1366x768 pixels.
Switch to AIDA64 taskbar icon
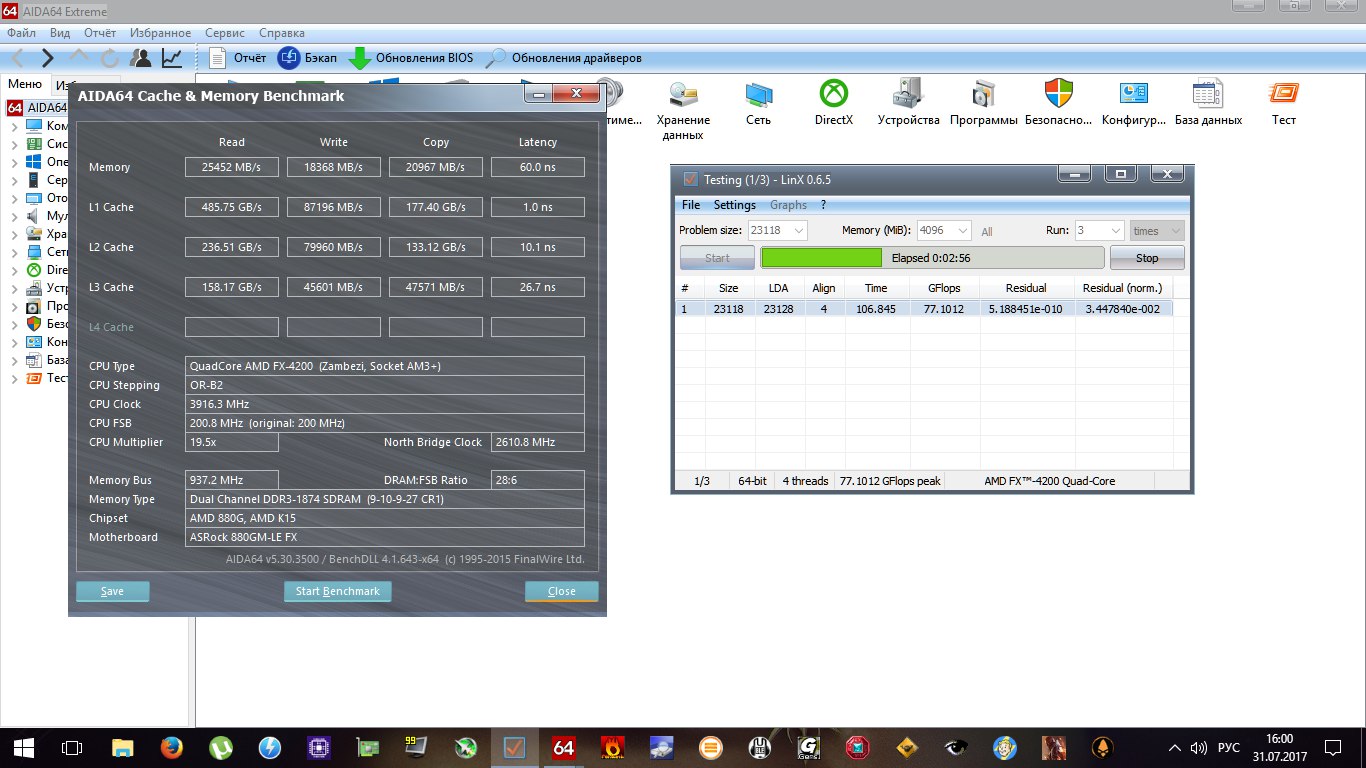(x=564, y=747)
